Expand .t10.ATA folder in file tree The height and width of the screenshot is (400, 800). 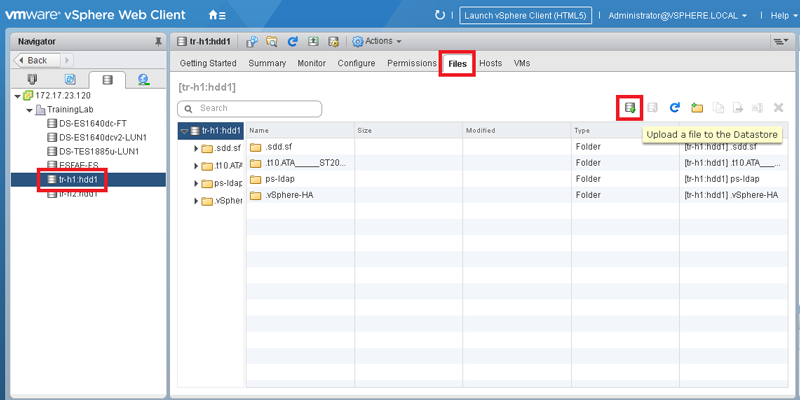[x=196, y=166]
